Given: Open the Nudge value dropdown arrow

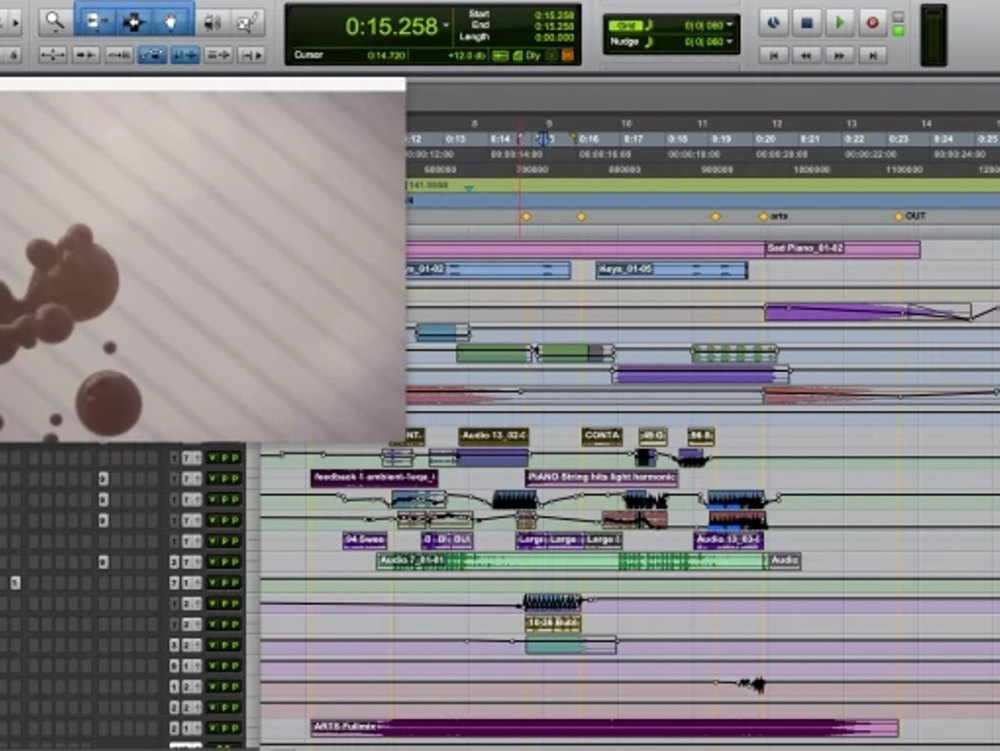Looking at the screenshot, I should pyautogui.click(x=729, y=41).
